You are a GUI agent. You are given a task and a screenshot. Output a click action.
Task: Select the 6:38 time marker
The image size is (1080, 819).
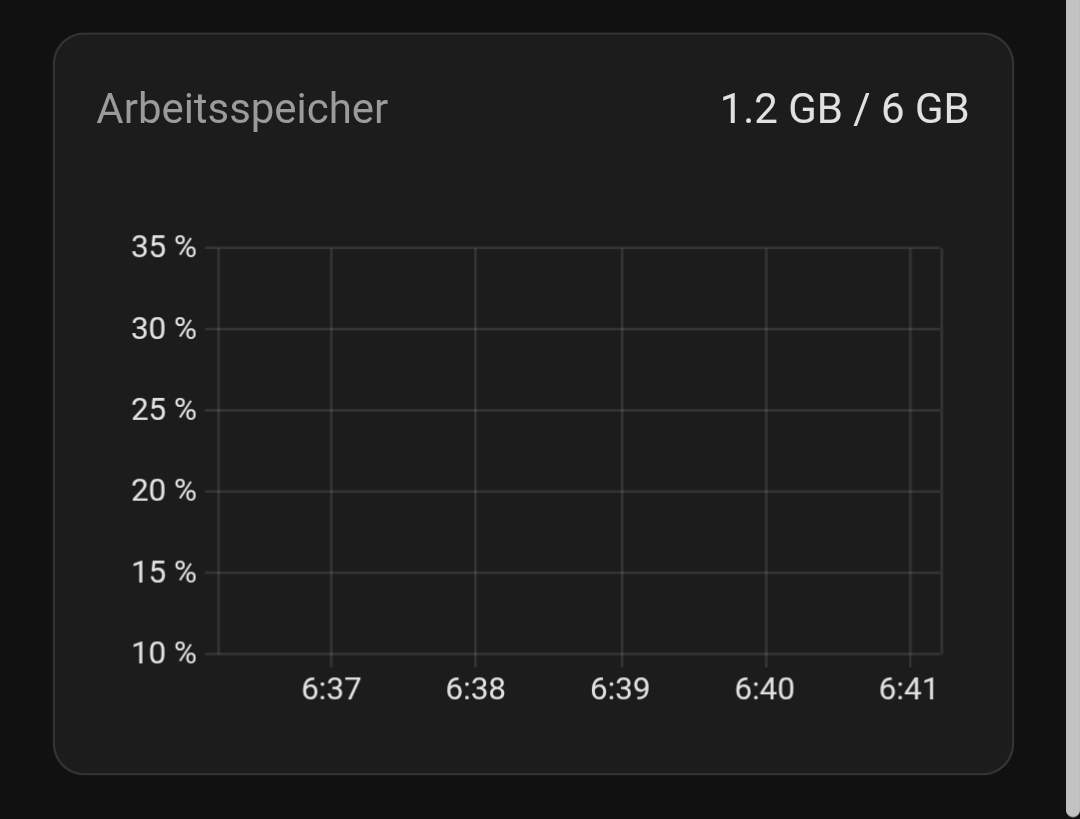pyautogui.click(x=475, y=690)
